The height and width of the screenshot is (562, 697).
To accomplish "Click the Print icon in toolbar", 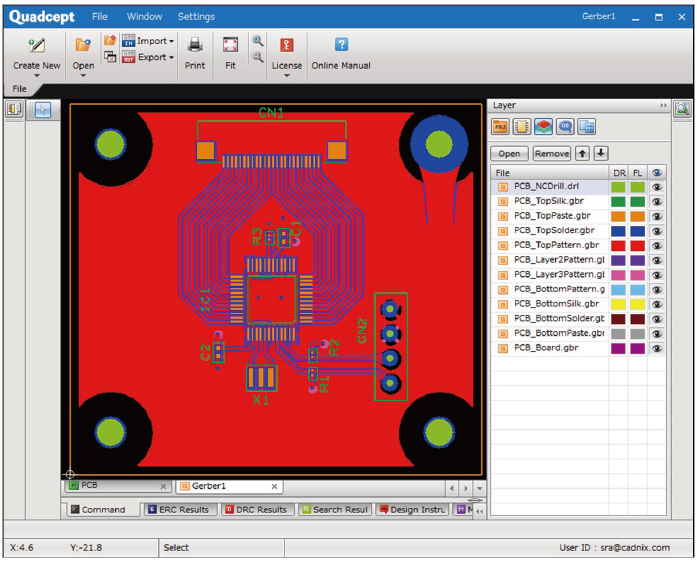I will coord(195,45).
